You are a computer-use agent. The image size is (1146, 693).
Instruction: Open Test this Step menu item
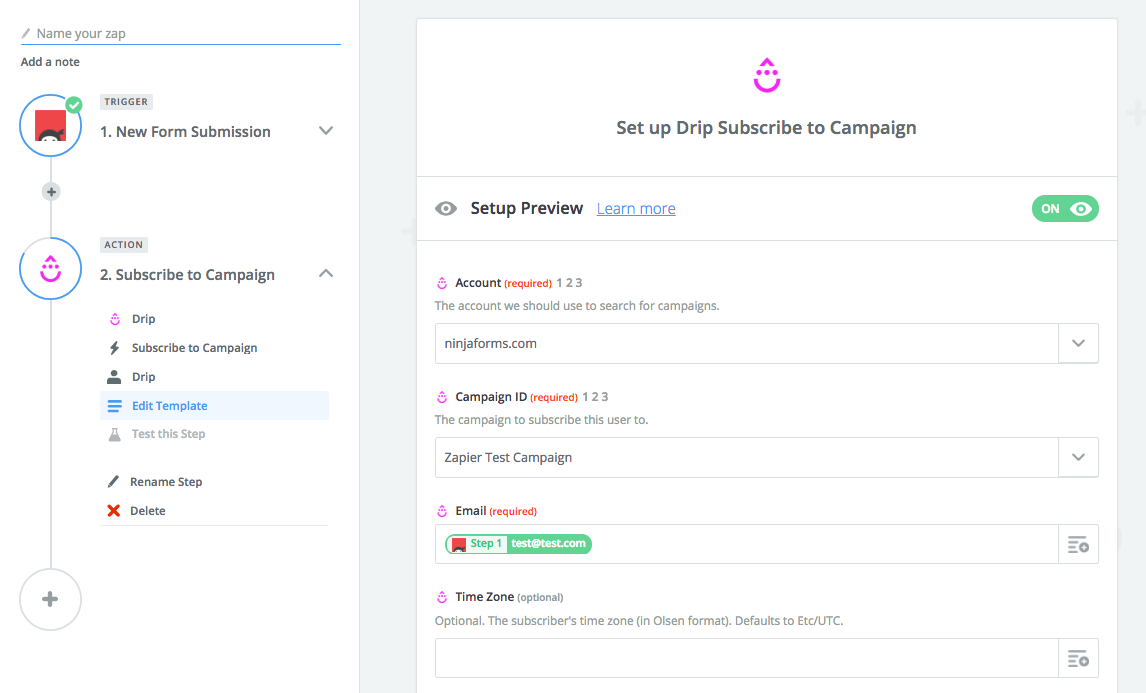pos(168,434)
